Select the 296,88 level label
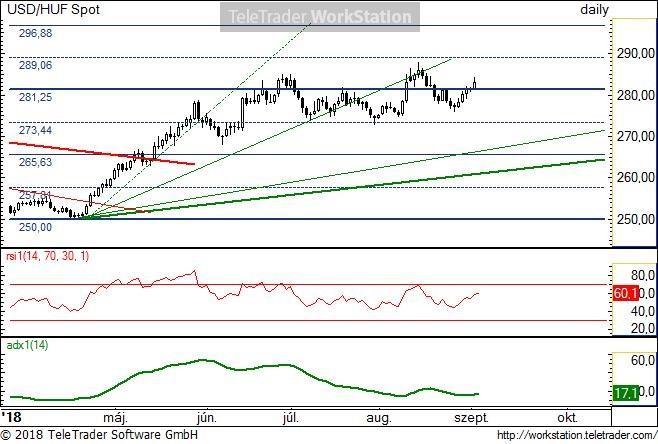658x444 pixels. click(36, 33)
